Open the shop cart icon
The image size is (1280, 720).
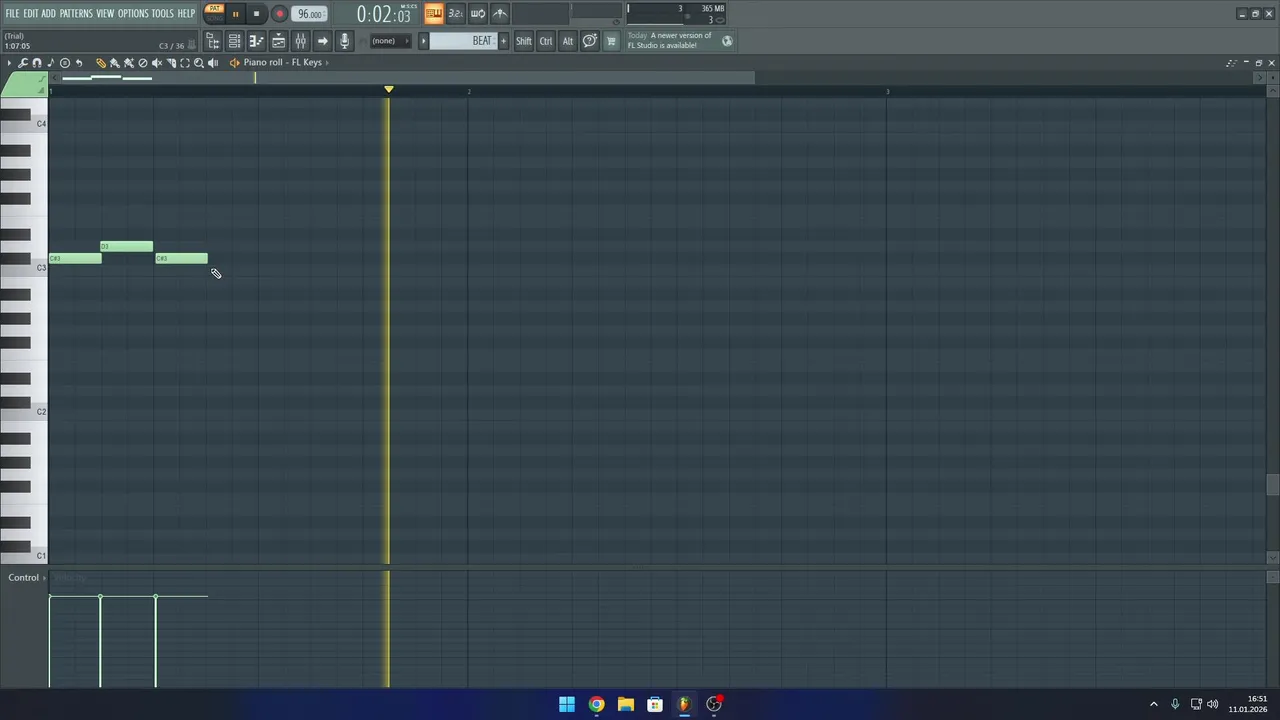[611, 41]
